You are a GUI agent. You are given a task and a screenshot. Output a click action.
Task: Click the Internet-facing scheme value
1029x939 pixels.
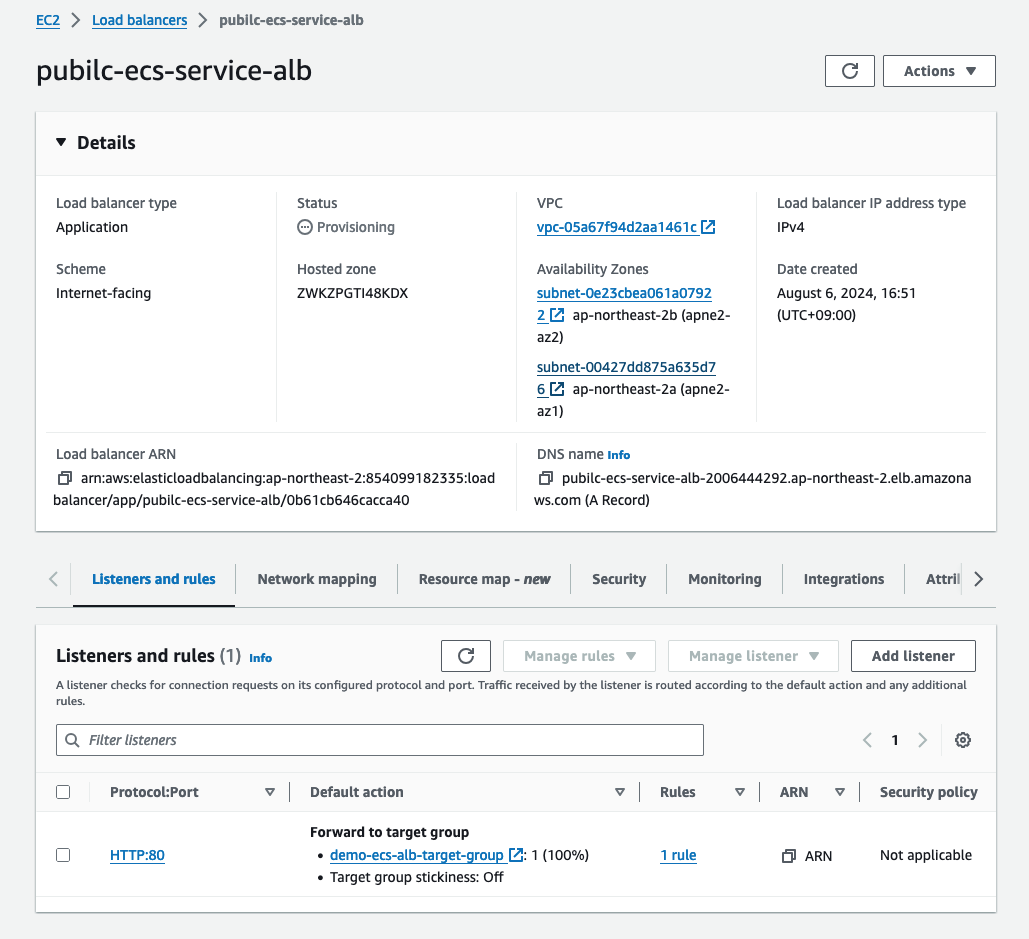pyautogui.click(x=104, y=293)
